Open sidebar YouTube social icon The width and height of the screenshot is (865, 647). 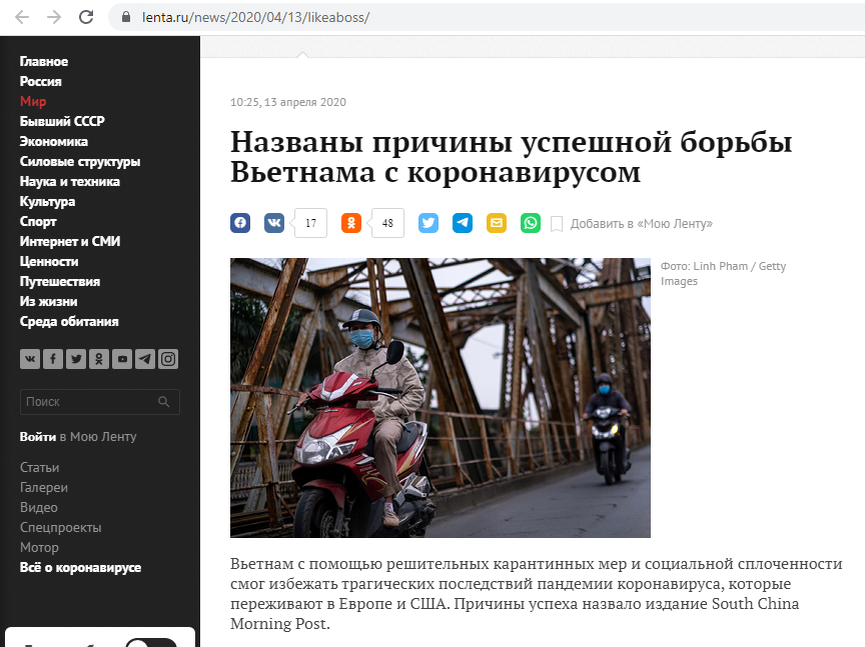point(122,359)
